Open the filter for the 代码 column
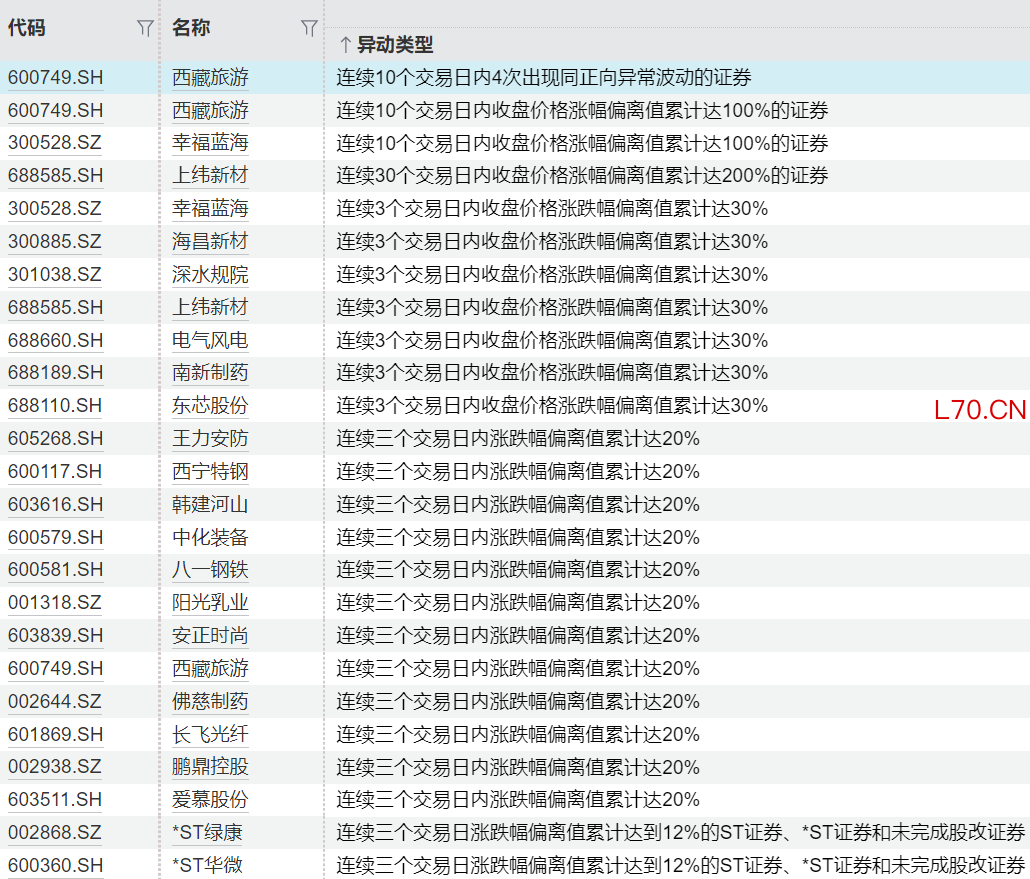Image resolution: width=1030 pixels, height=879 pixels. pos(145,29)
